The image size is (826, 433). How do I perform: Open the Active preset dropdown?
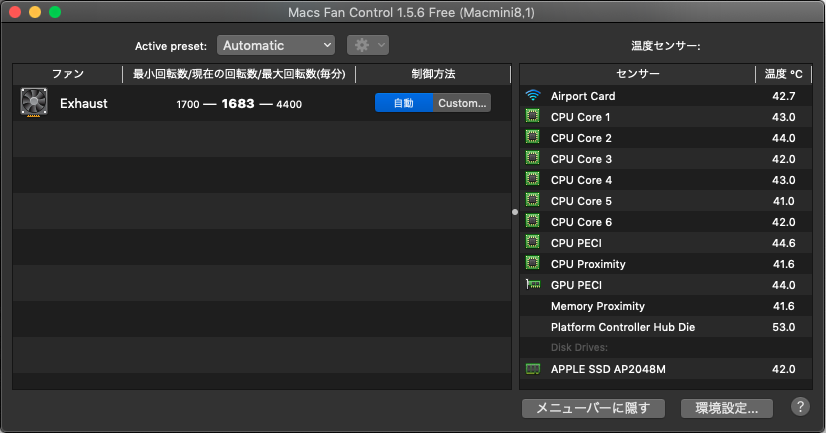tap(276, 45)
